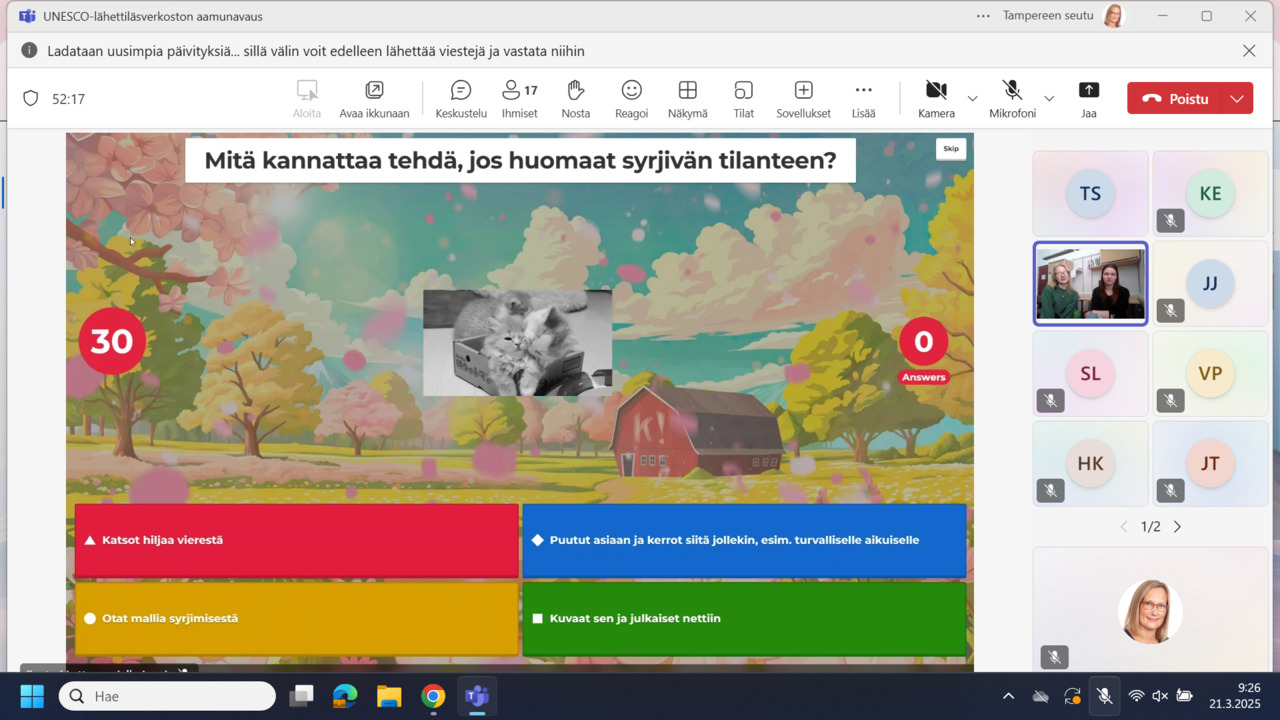
Task: Leave the meeting with Poistu
Action: (1176, 98)
